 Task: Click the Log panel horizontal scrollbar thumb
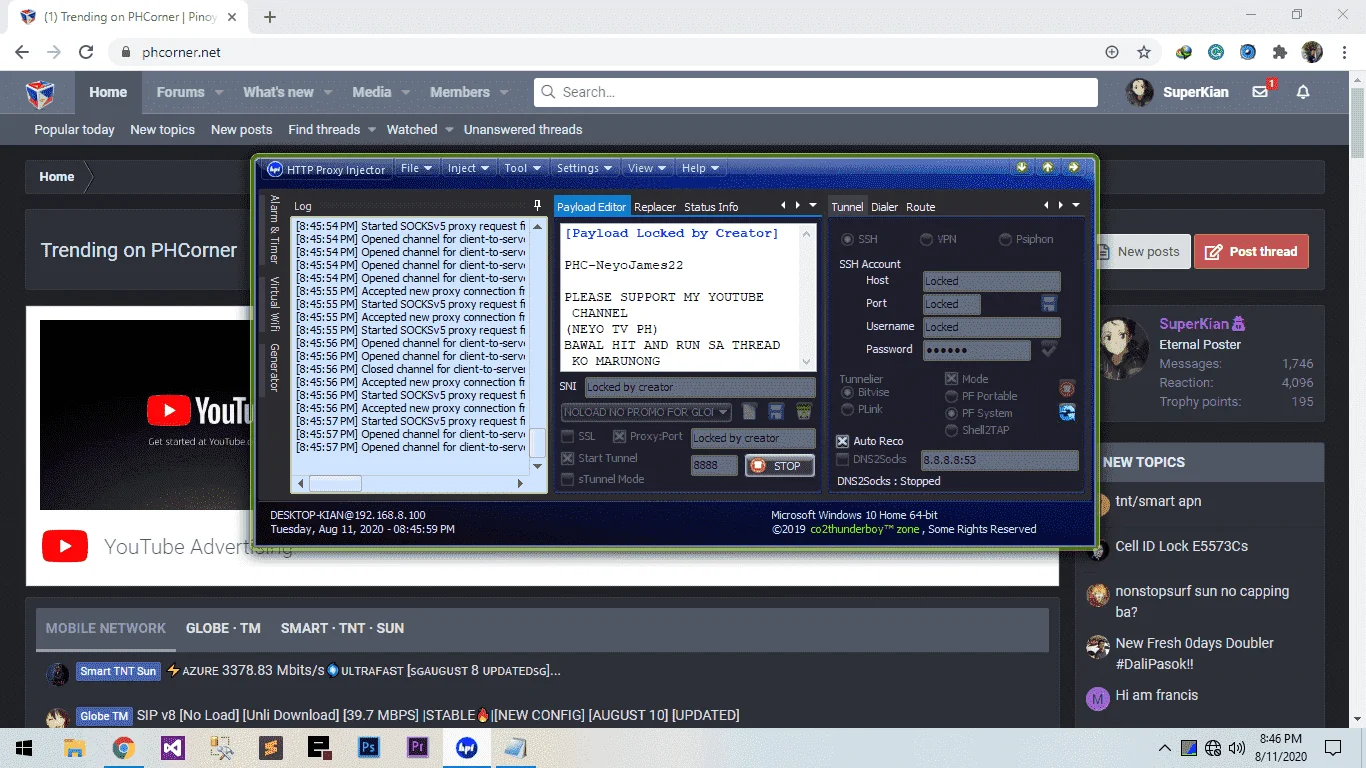335,483
